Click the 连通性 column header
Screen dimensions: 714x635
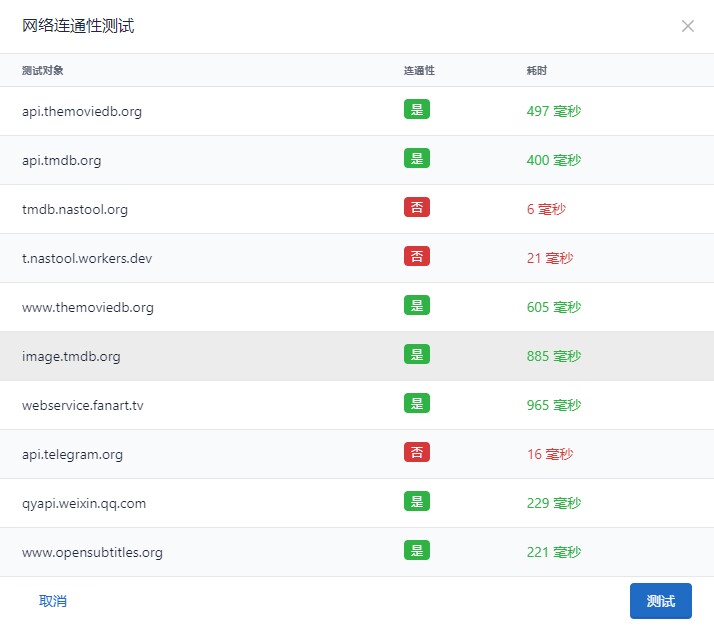[x=419, y=71]
